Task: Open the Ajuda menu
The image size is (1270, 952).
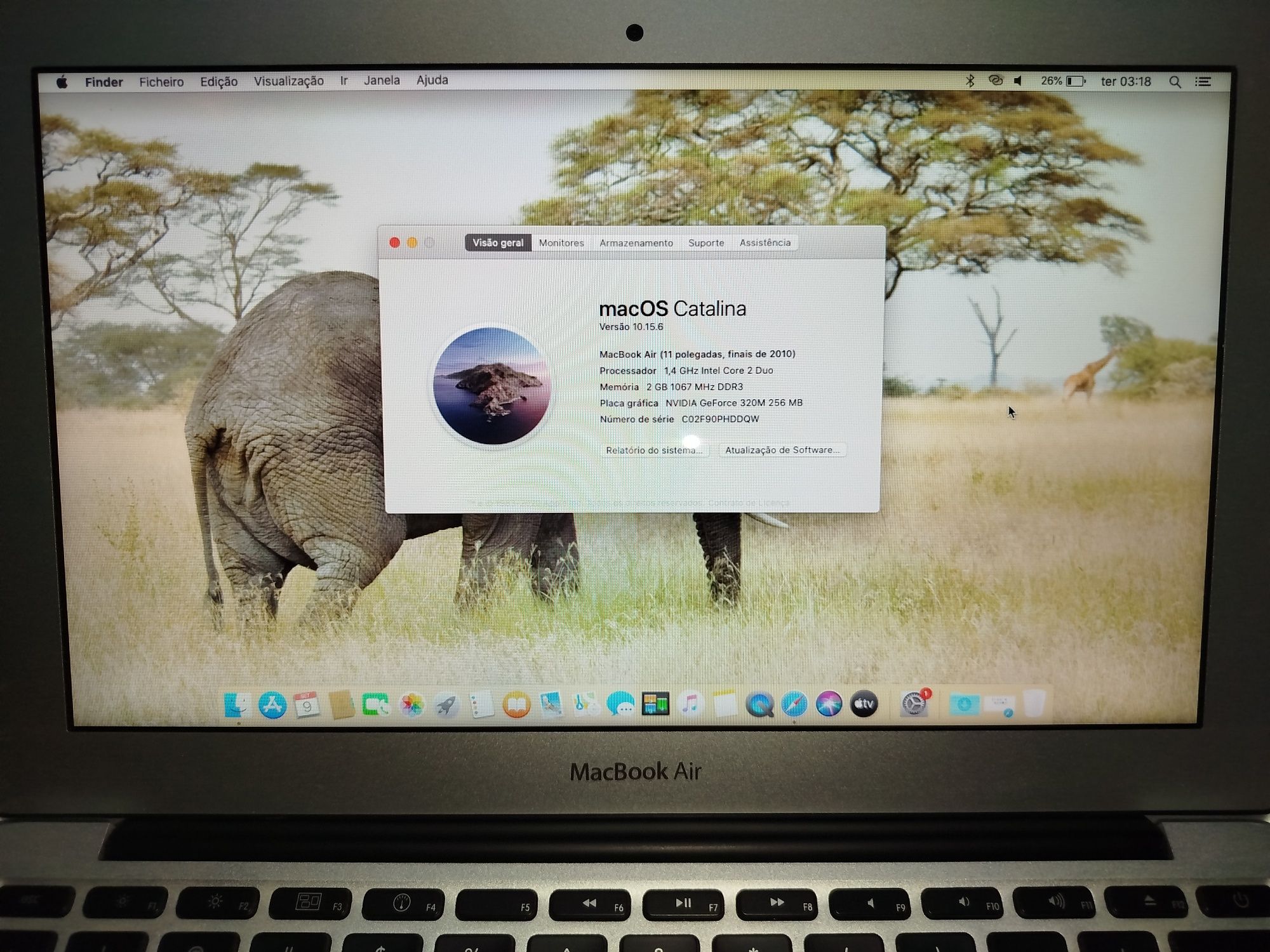Action: pos(432,80)
